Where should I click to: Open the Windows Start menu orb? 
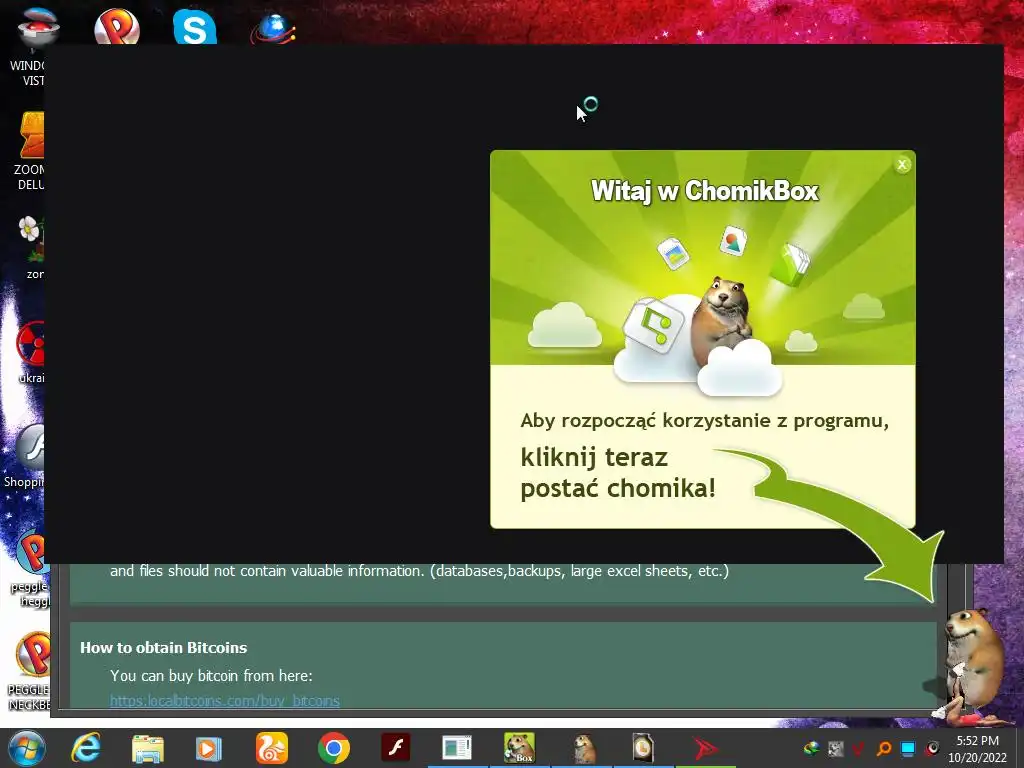pyautogui.click(x=25, y=748)
